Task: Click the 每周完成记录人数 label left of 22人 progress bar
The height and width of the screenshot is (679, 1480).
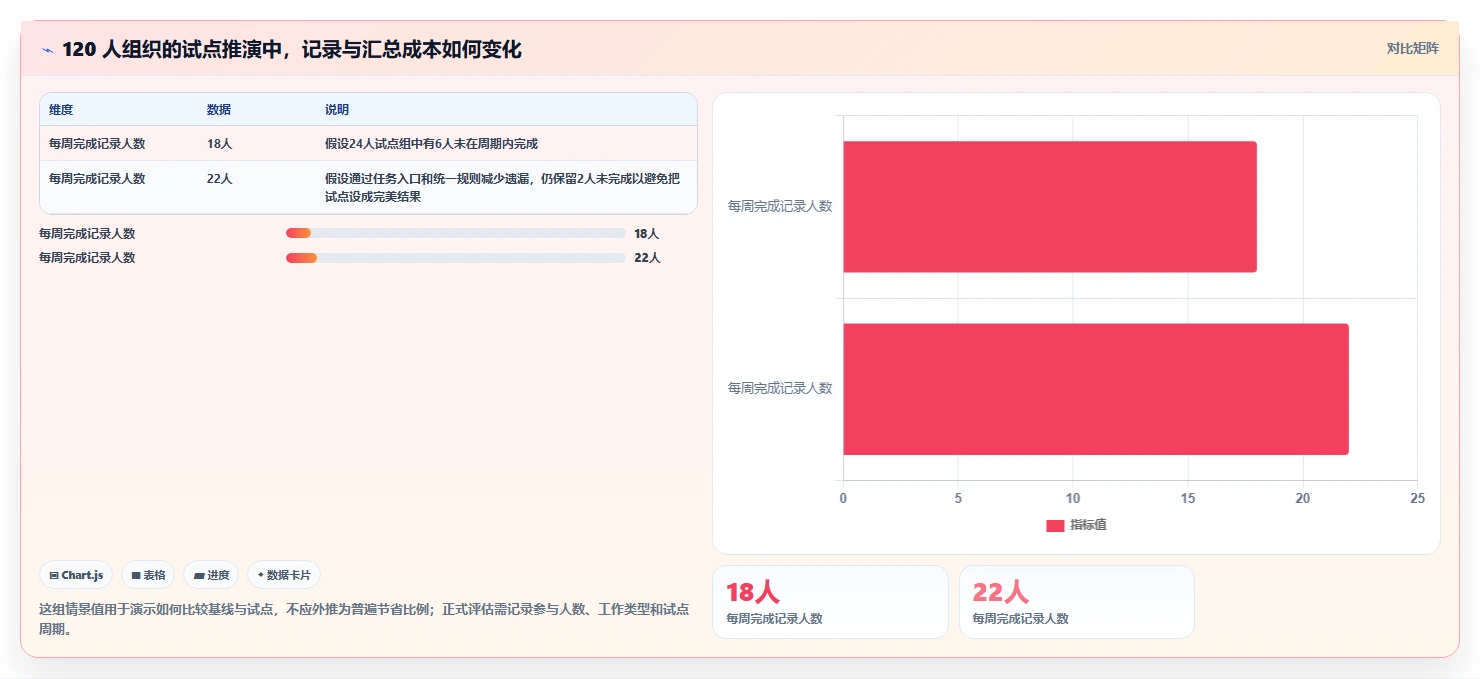Action: (x=87, y=258)
